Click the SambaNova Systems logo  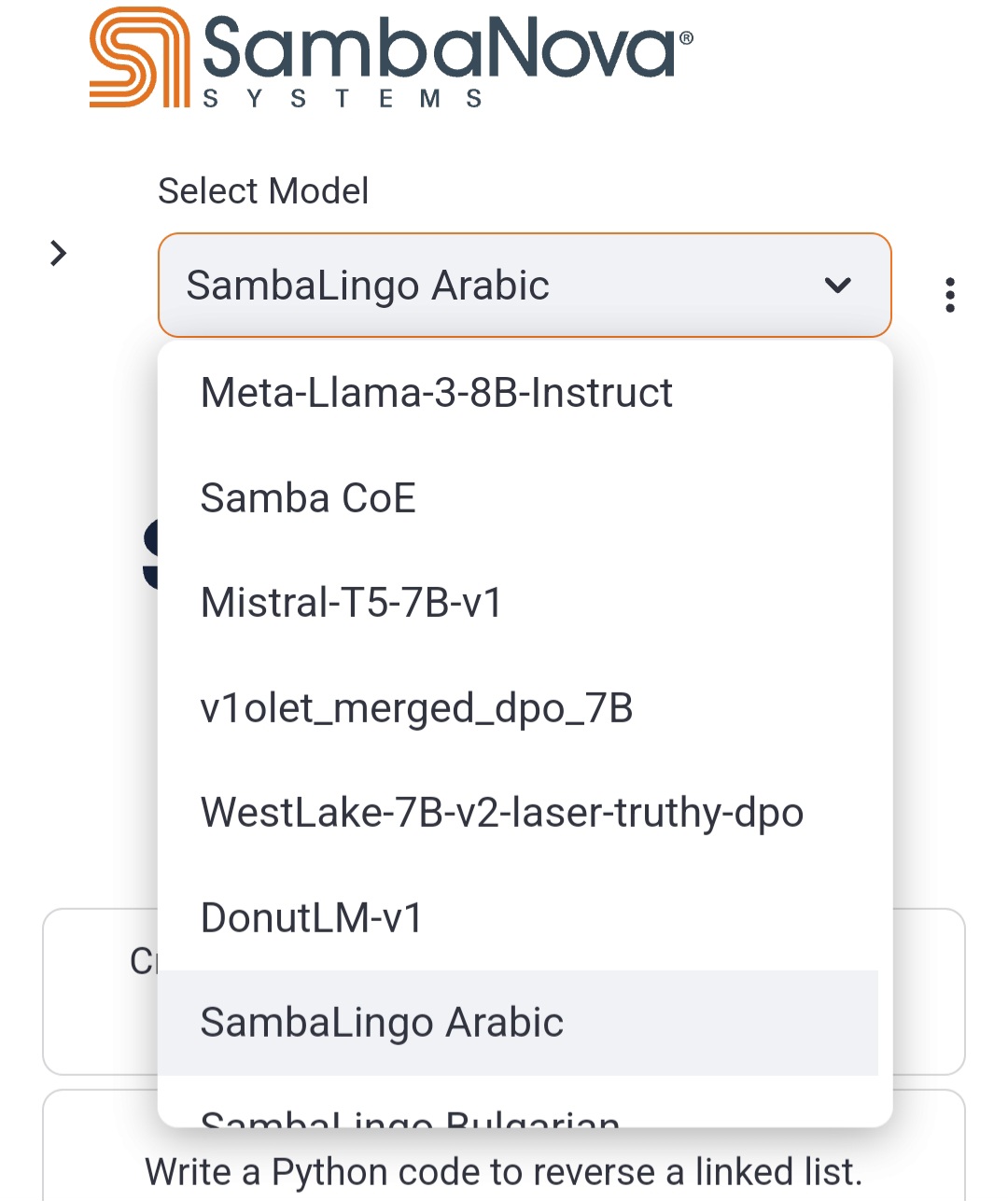(391, 58)
